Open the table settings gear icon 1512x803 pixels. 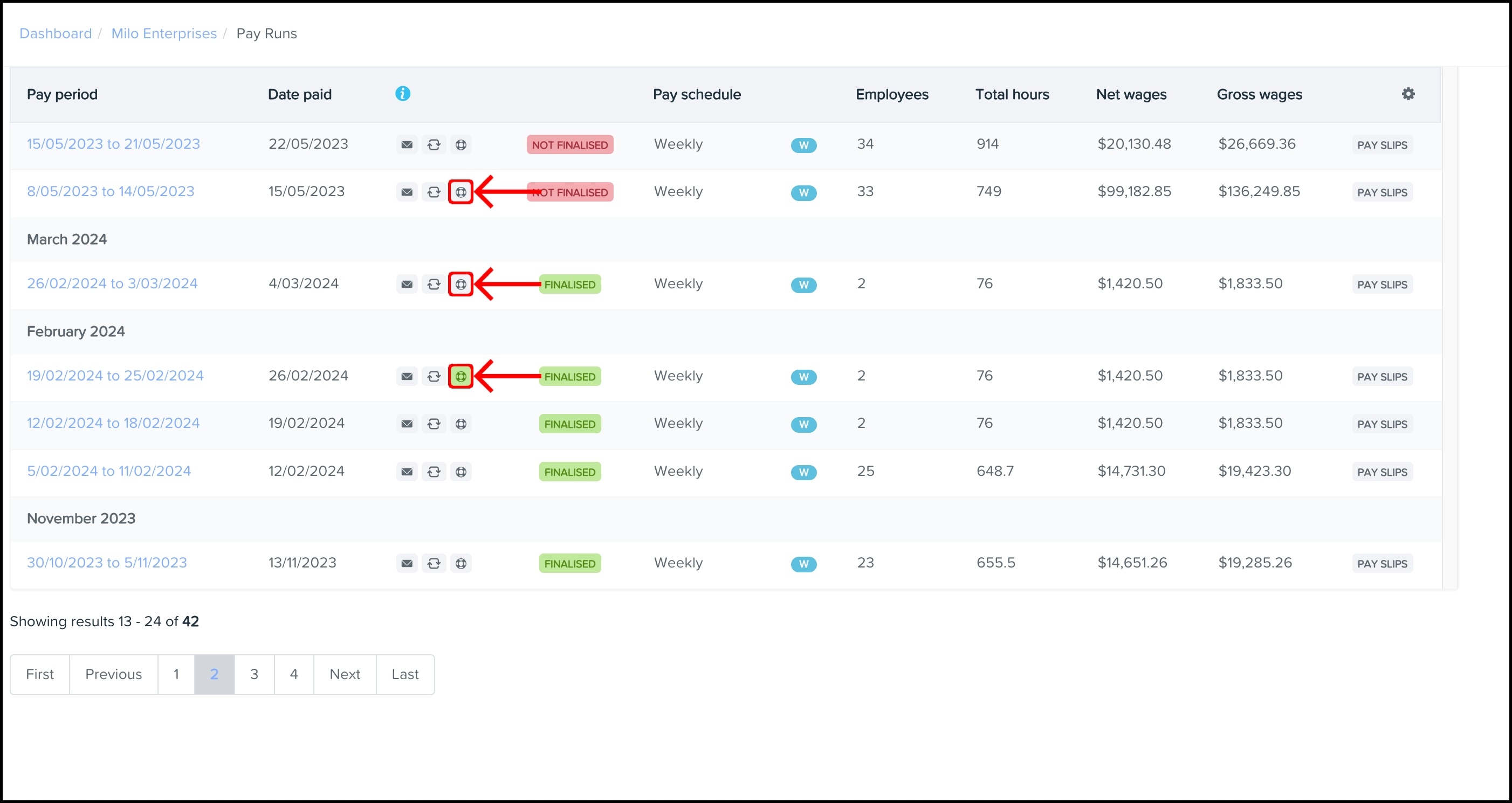1408,94
